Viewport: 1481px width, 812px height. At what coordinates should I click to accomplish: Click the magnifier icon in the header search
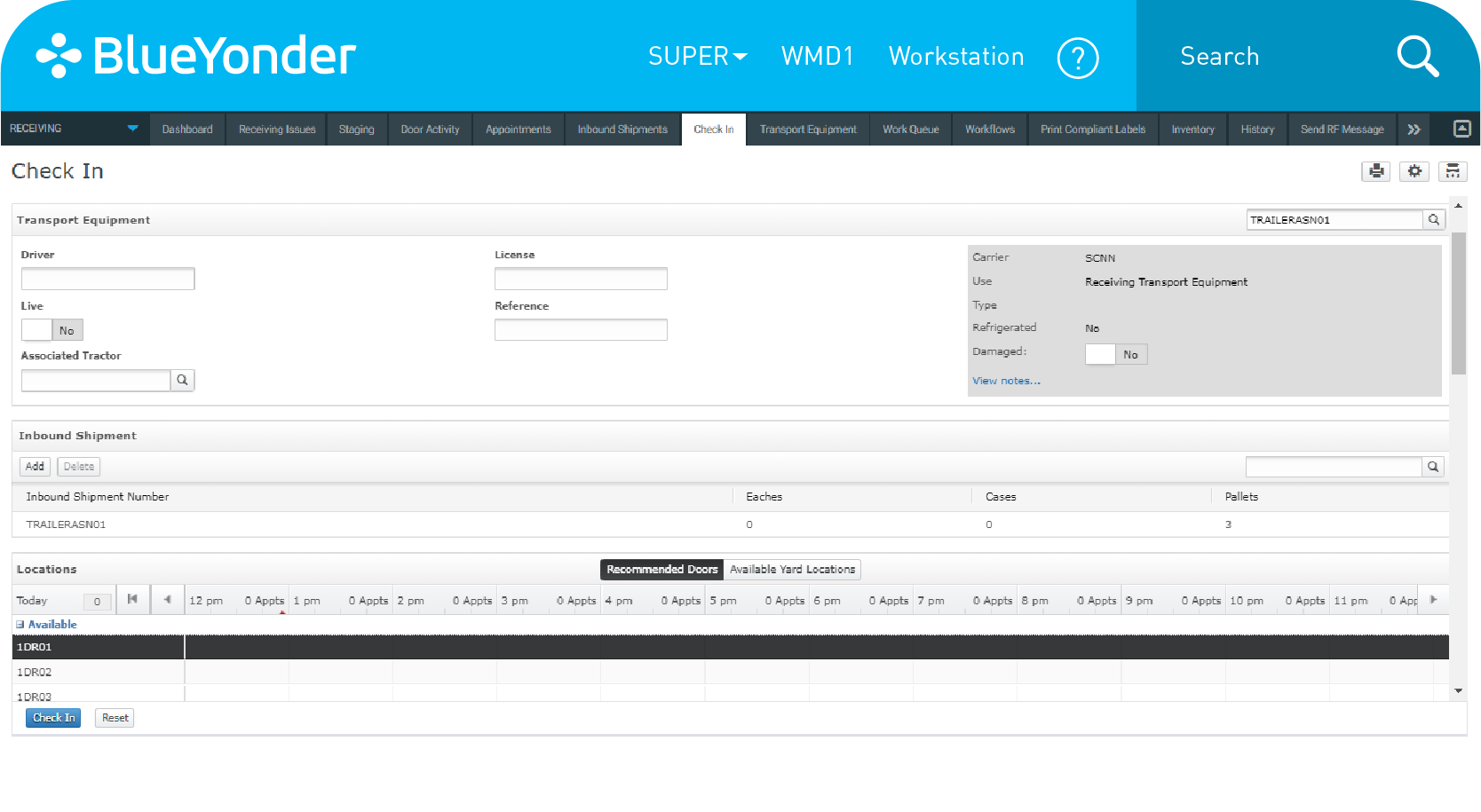pyautogui.click(x=1417, y=56)
